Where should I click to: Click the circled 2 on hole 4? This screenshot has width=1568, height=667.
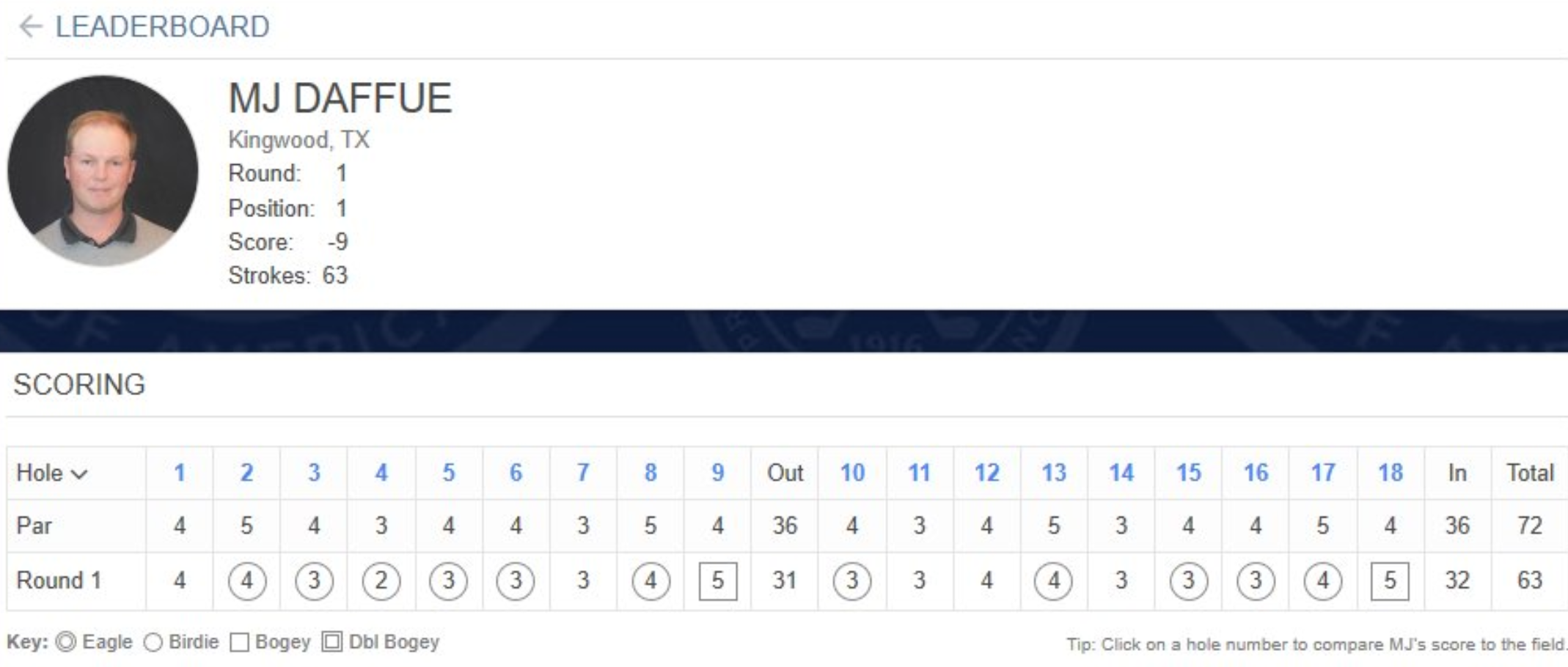coord(381,581)
